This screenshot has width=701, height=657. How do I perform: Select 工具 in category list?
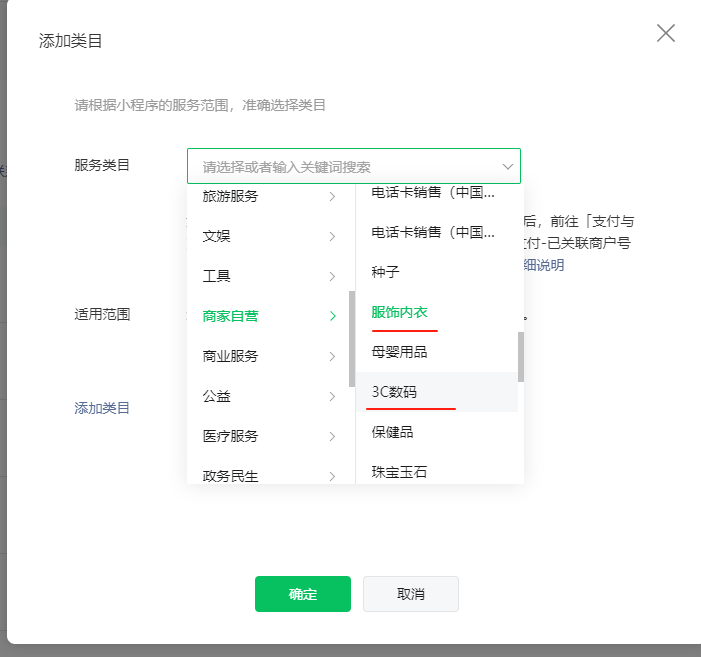click(217, 276)
